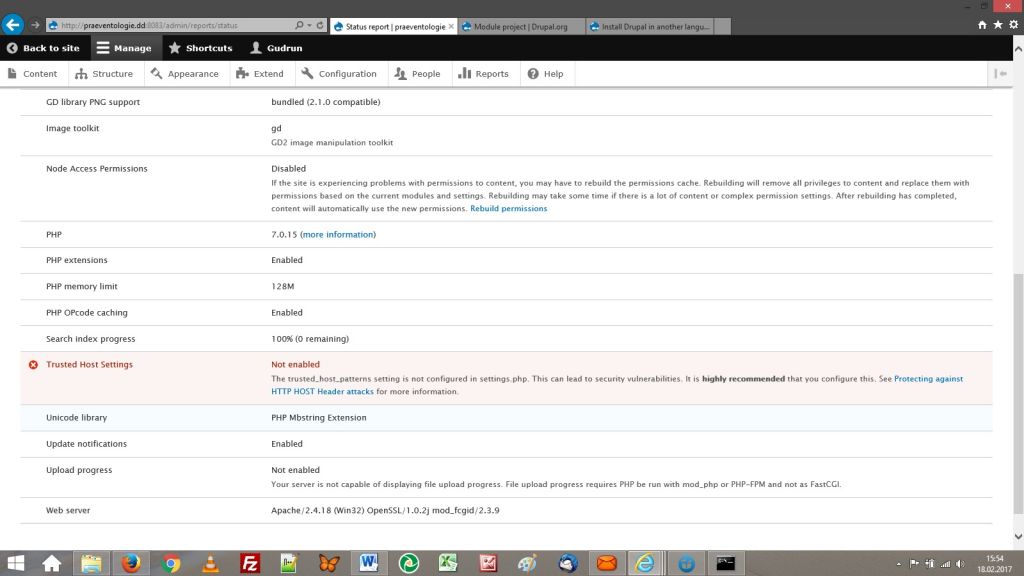The image size is (1024, 576).
Task: Open the Reports admin section
Action: point(483,74)
